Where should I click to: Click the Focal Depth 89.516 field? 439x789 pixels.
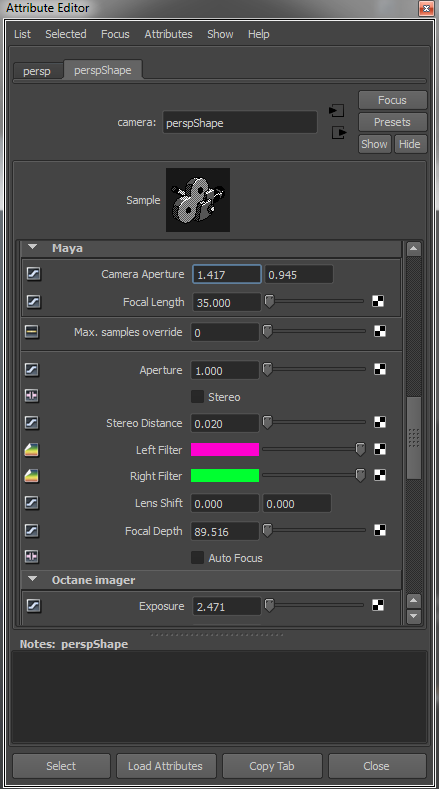225,531
